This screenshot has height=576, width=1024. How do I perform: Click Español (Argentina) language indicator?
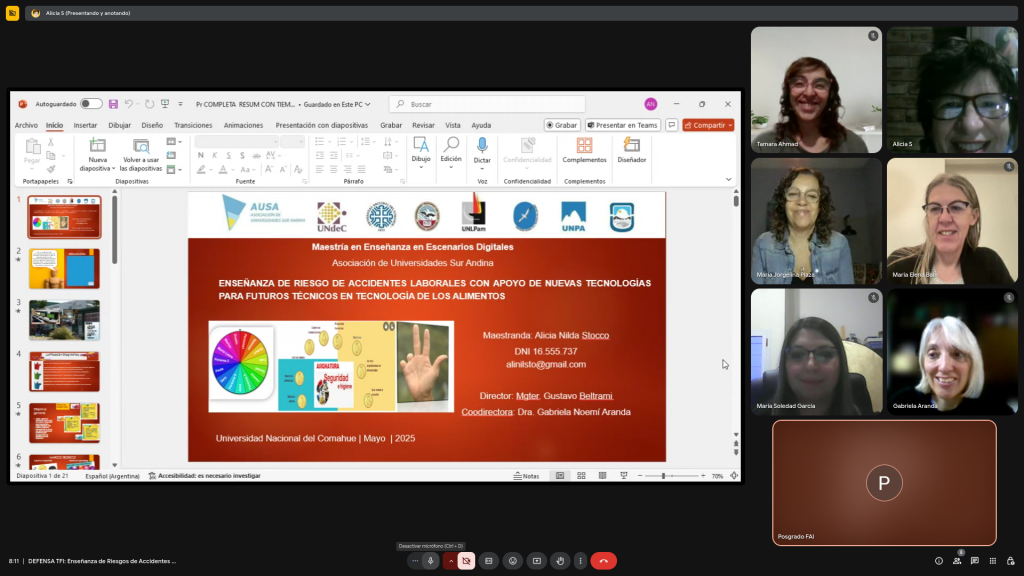tap(112, 476)
